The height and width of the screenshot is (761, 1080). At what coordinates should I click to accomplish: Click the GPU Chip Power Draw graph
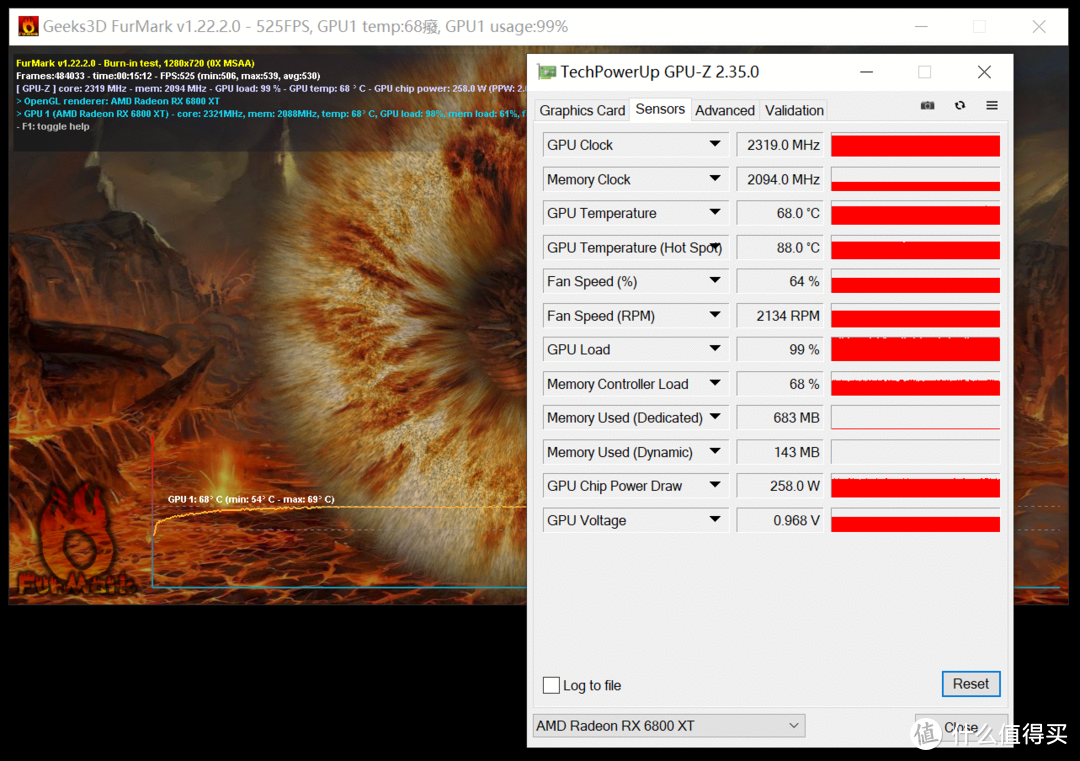[x=915, y=486]
